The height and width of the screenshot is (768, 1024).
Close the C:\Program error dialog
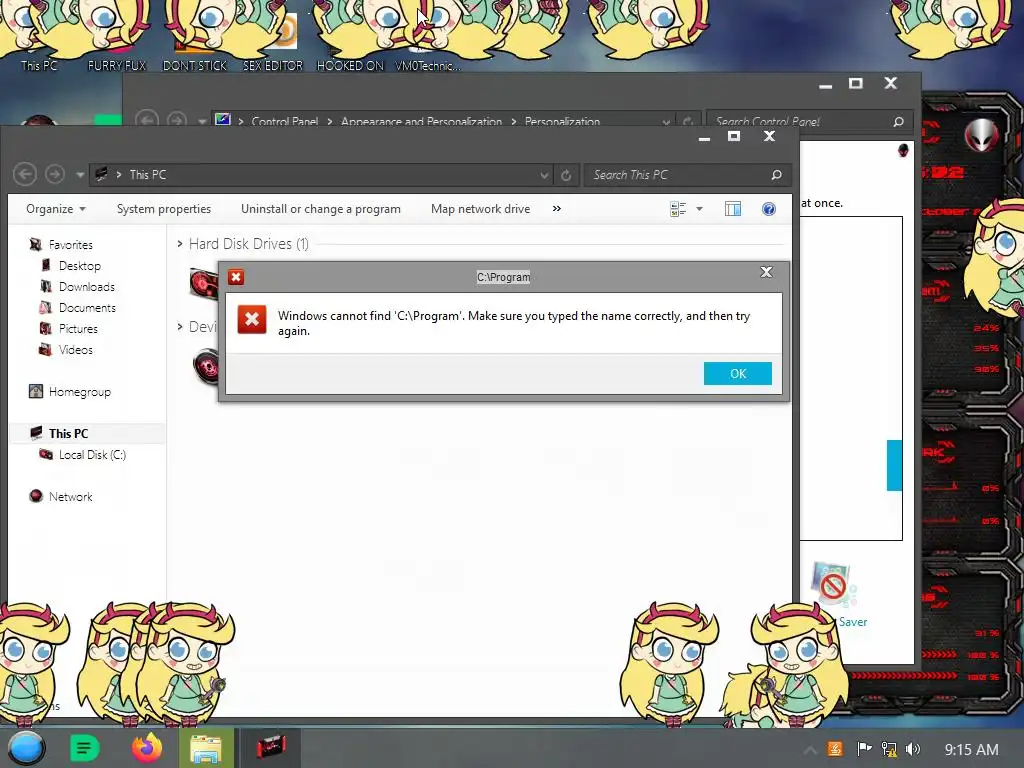766,272
